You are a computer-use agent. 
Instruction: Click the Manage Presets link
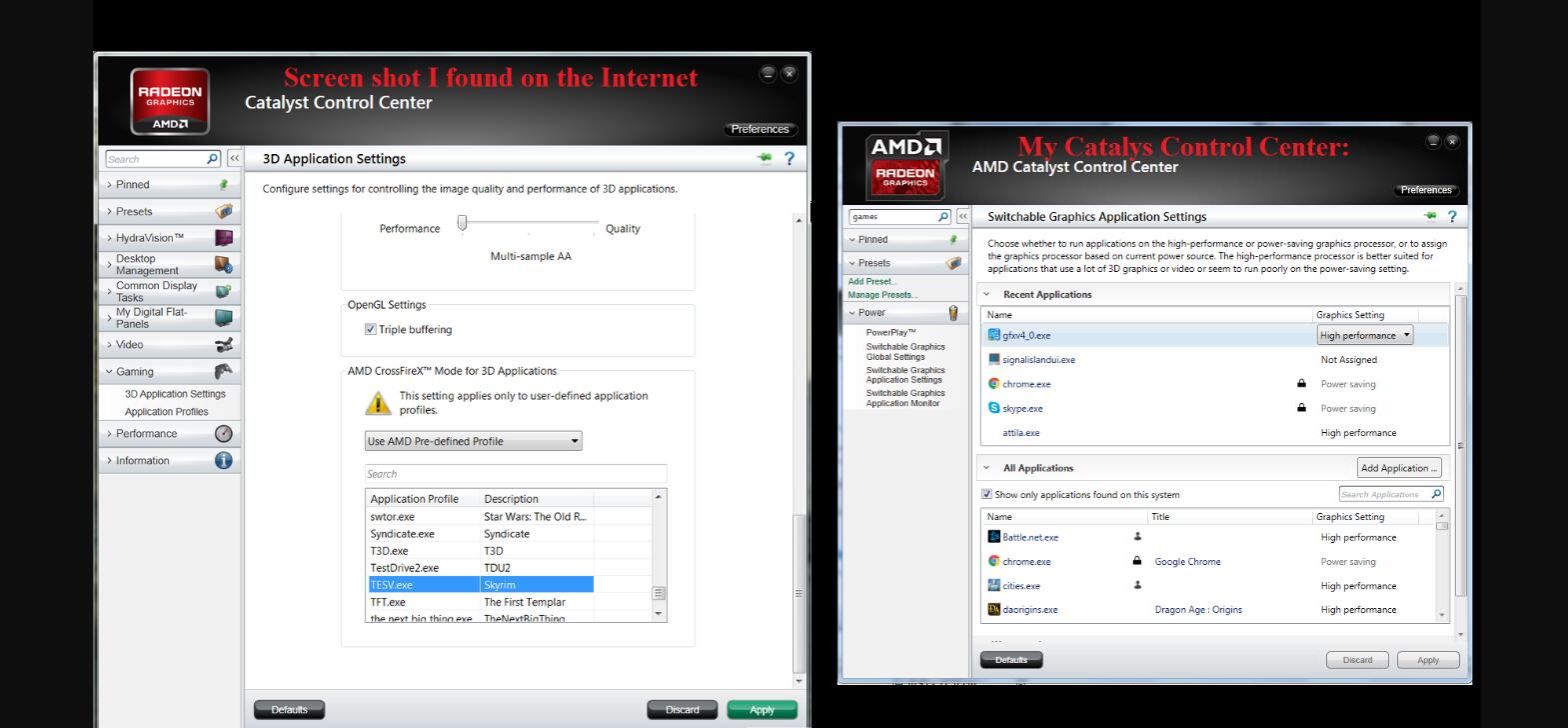(x=880, y=295)
